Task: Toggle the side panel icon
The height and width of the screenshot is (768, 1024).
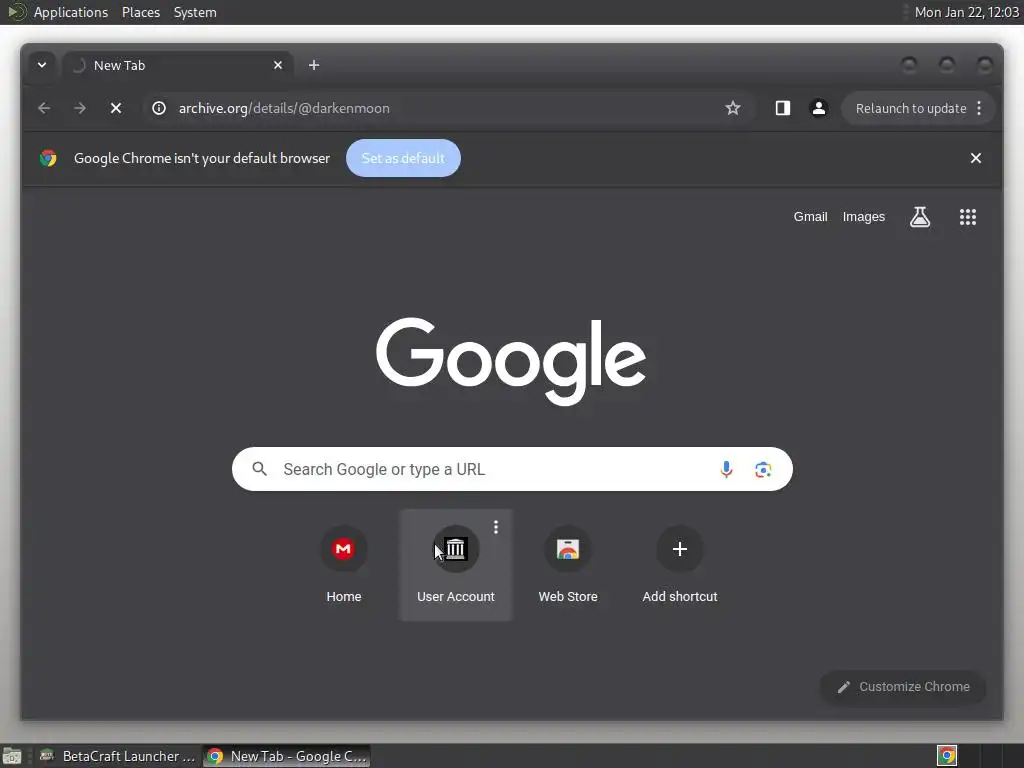Action: pyautogui.click(x=782, y=108)
